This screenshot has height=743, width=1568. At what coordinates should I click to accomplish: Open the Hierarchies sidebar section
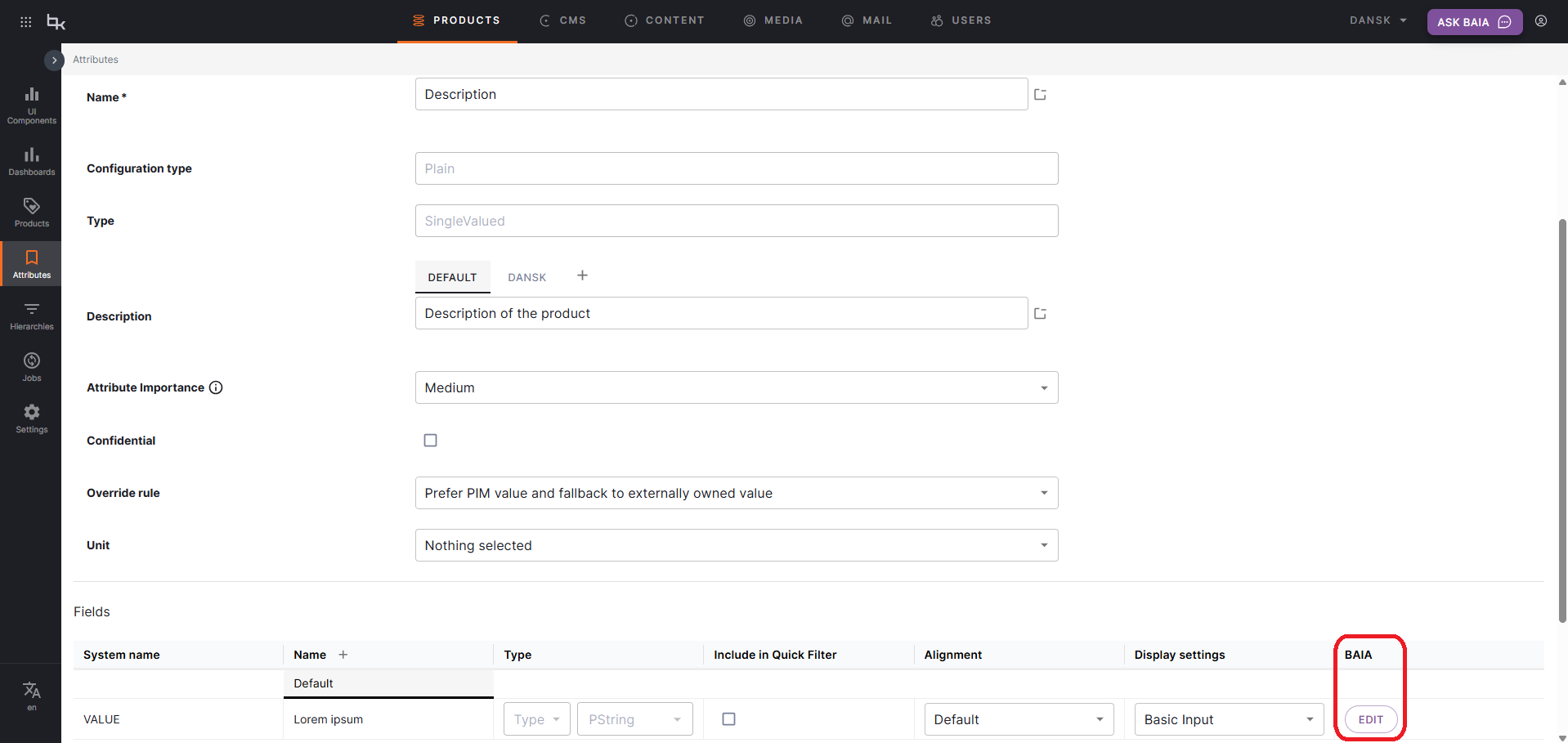(32, 316)
